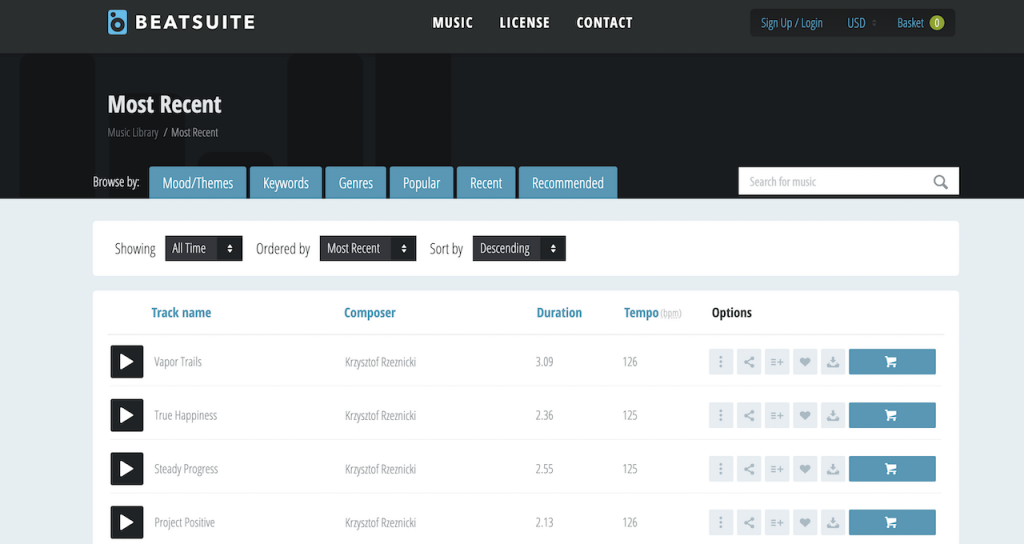Open more options for Steady Progress

[721, 469]
